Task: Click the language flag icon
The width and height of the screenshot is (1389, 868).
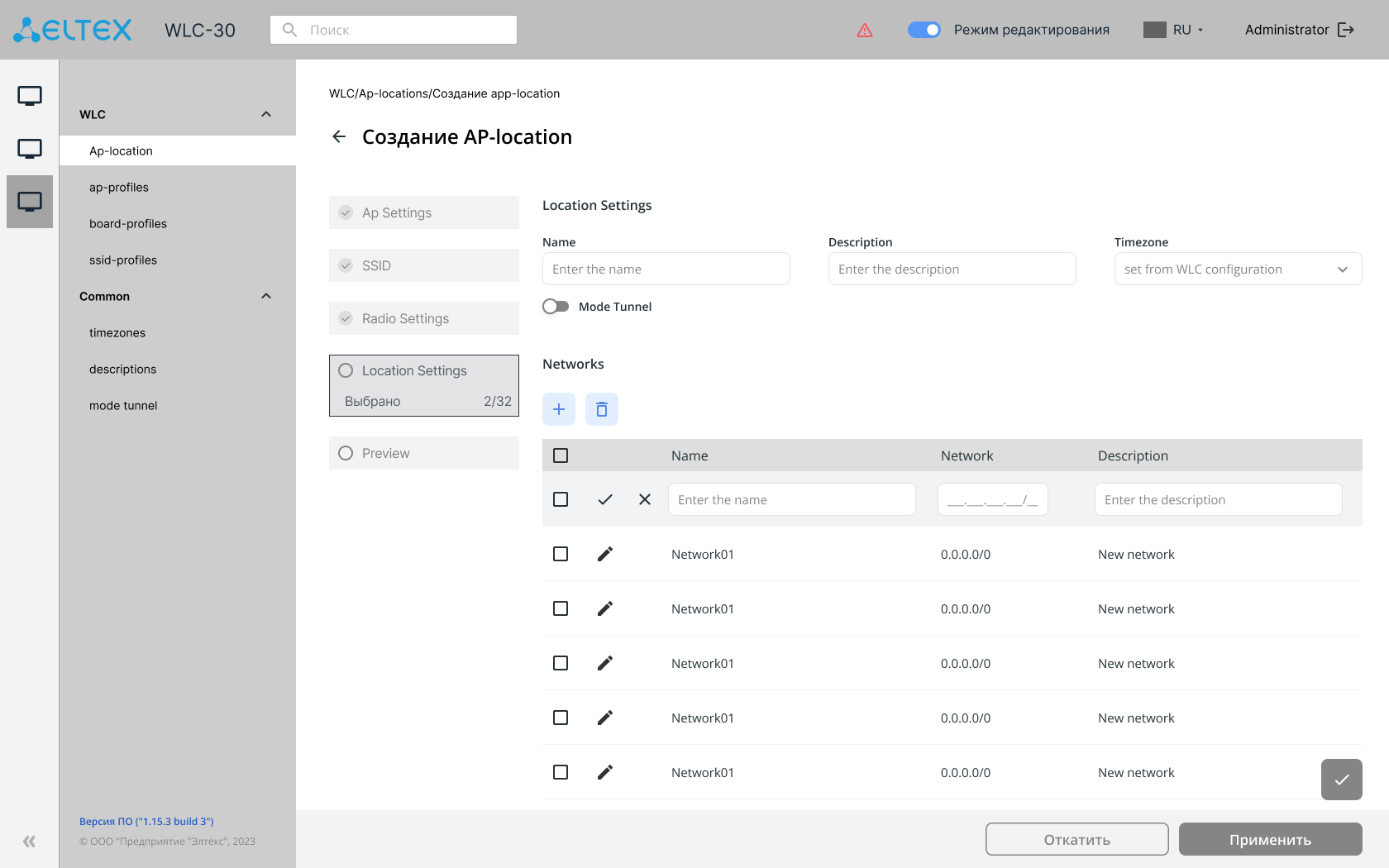Action: (1155, 30)
